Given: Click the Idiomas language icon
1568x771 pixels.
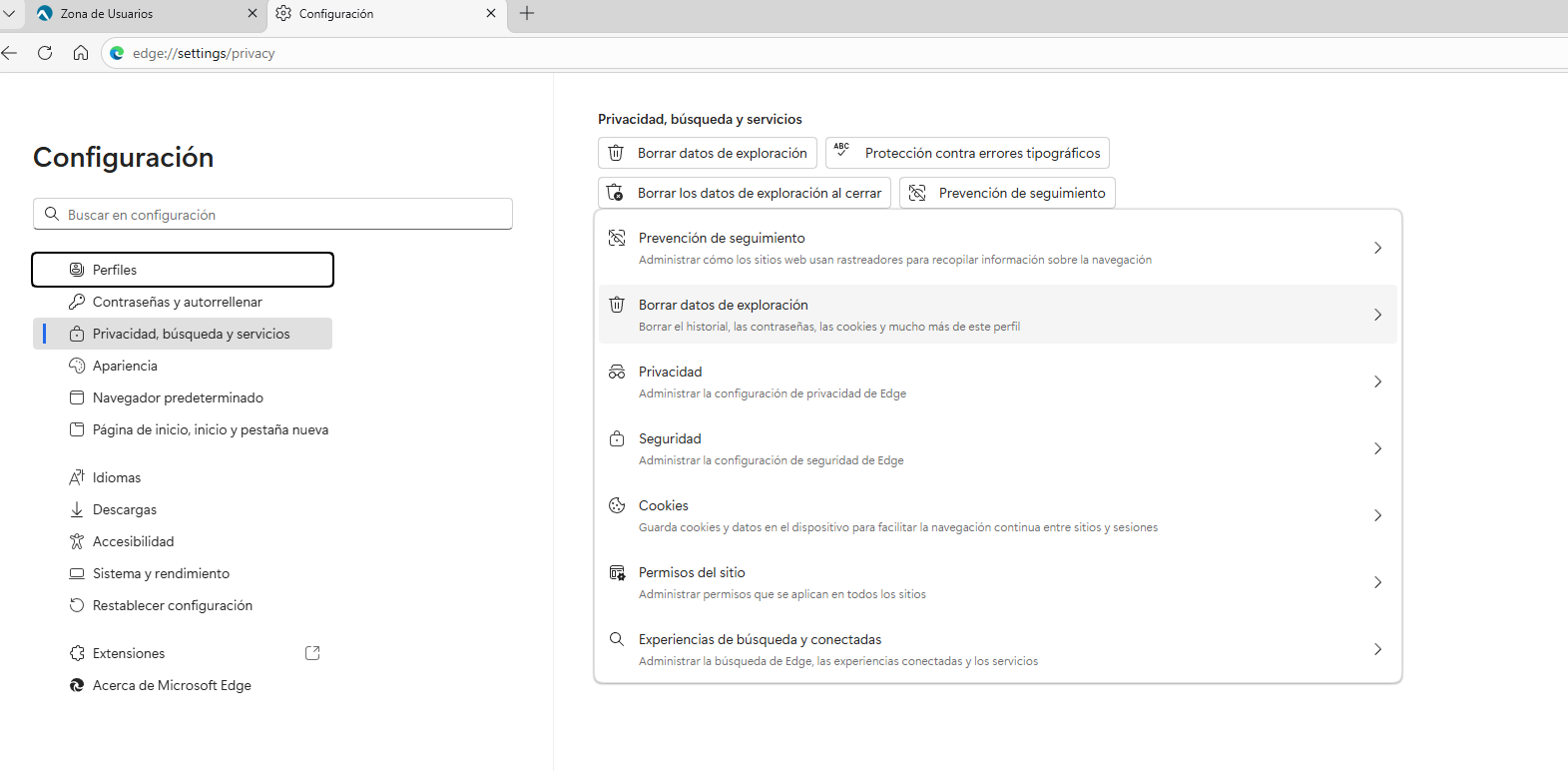Looking at the screenshot, I should 77,477.
